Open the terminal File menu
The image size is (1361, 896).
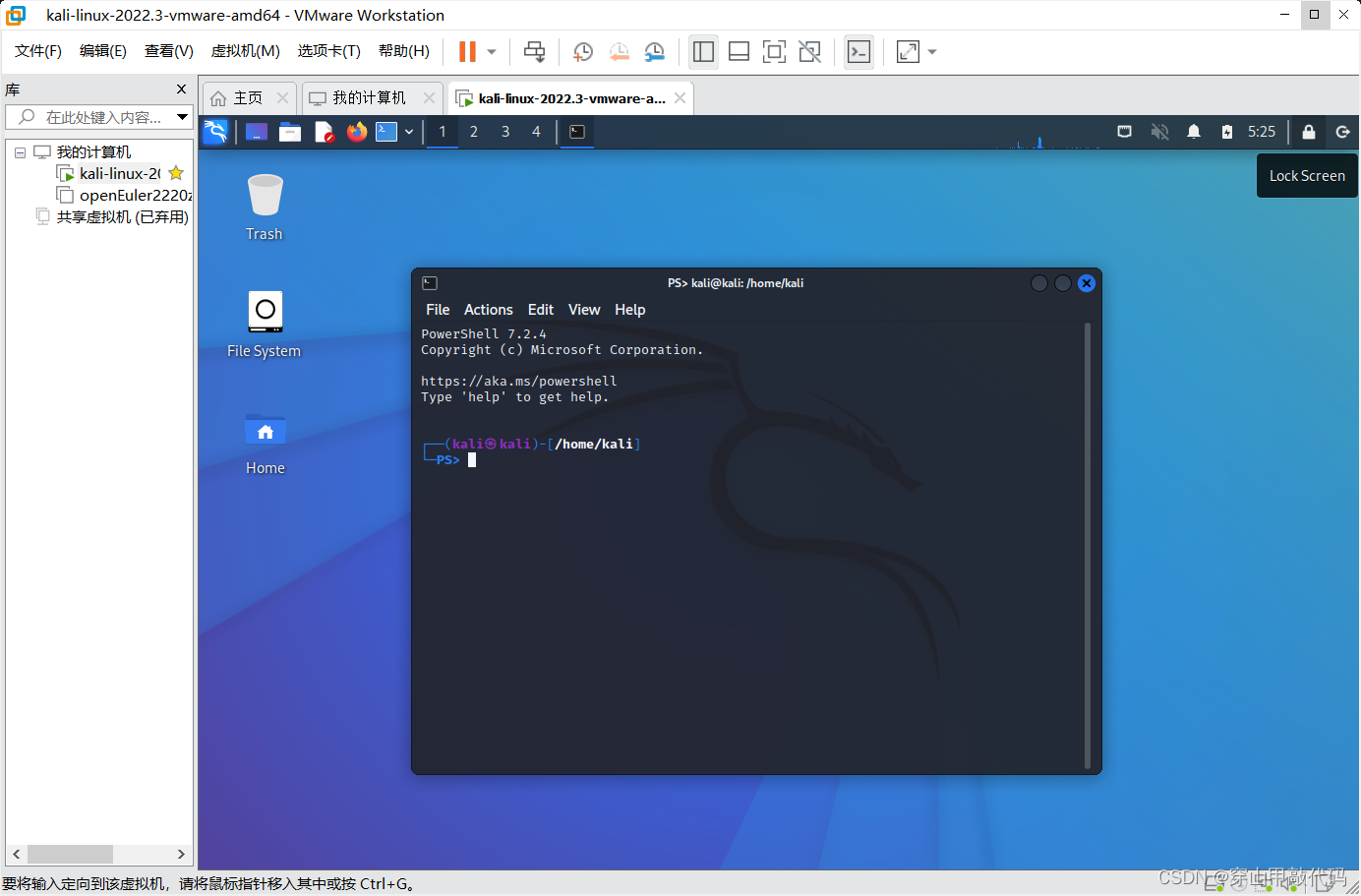coord(438,310)
